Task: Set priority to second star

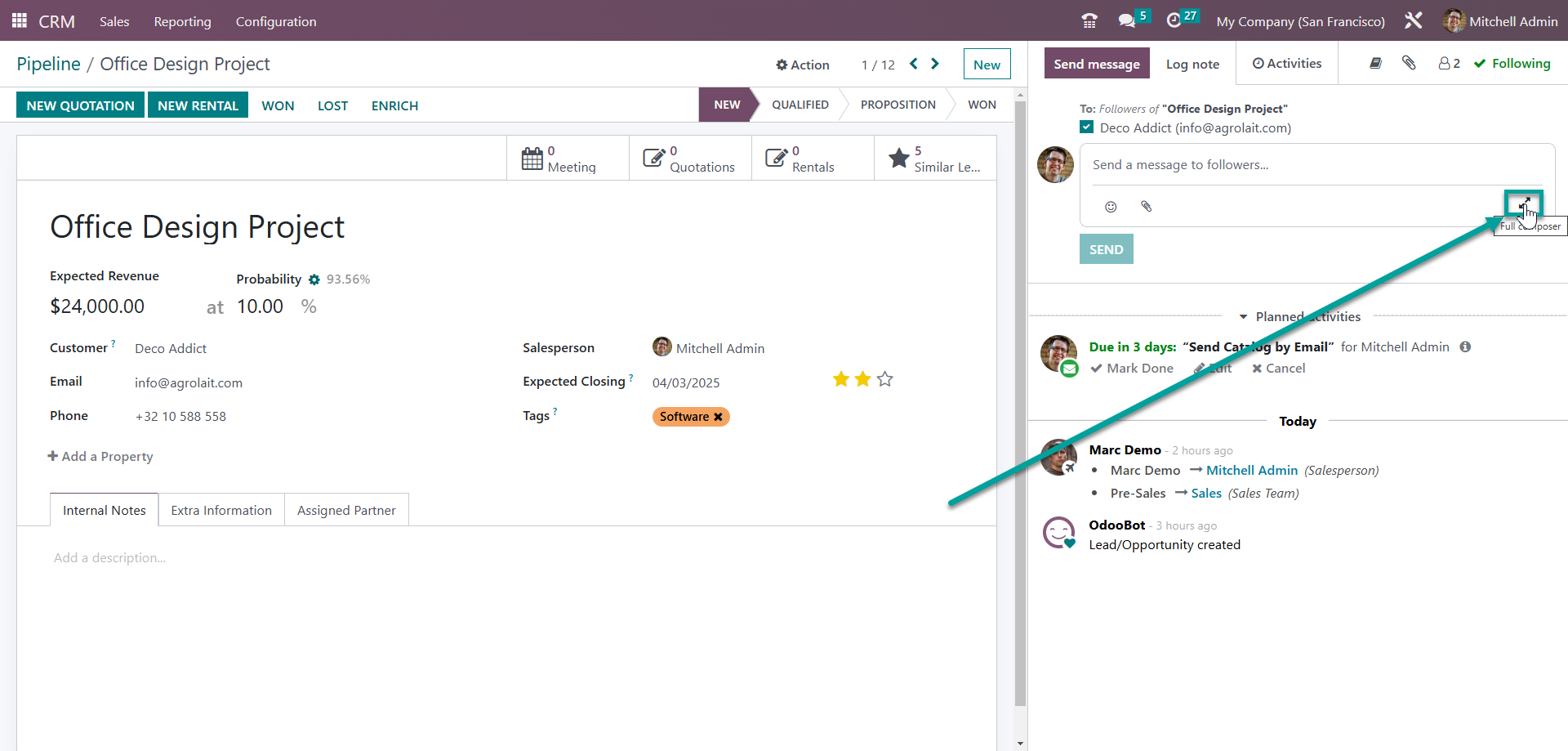Action: (863, 379)
